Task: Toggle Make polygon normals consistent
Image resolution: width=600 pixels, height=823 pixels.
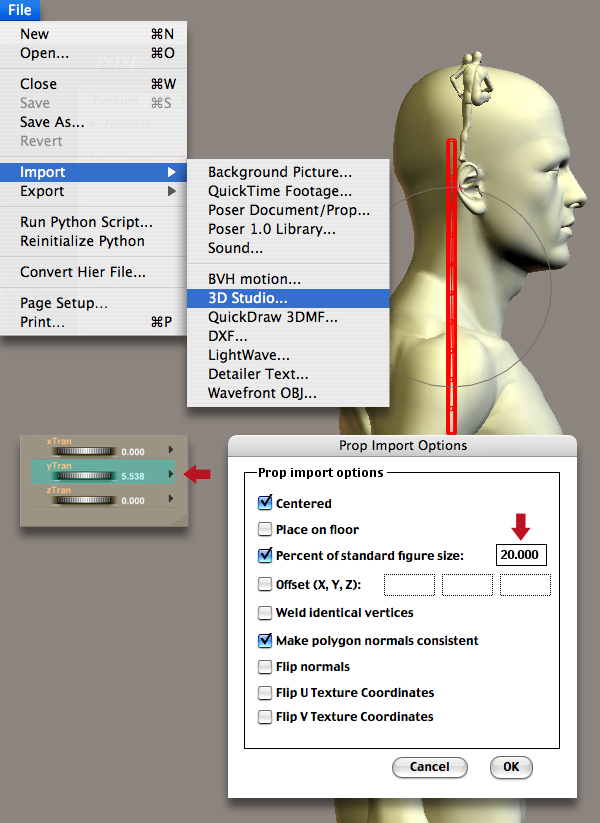Action: (x=265, y=640)
